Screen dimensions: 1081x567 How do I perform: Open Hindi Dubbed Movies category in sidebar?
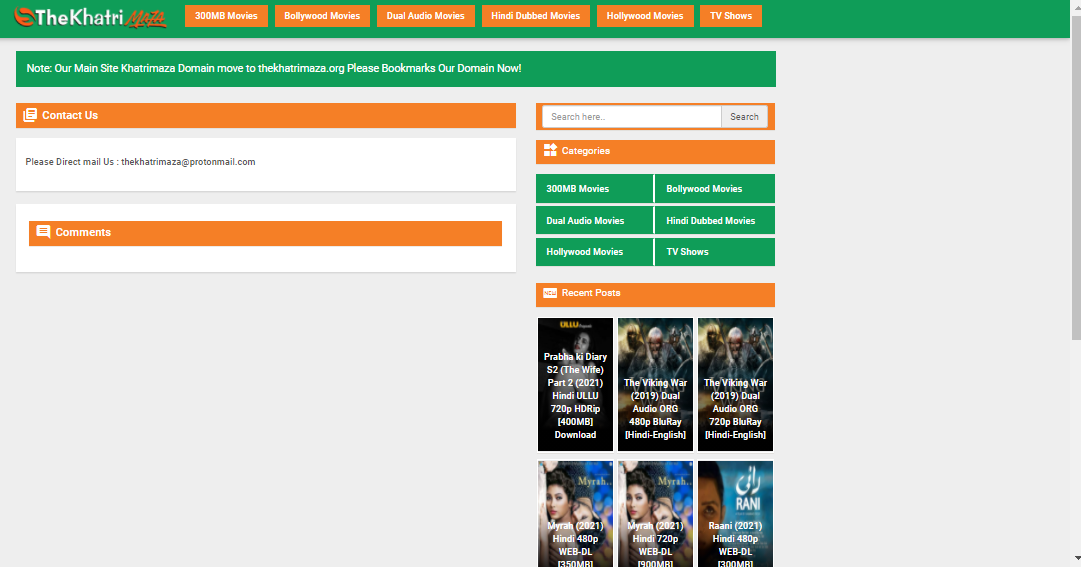pos(715,220)
